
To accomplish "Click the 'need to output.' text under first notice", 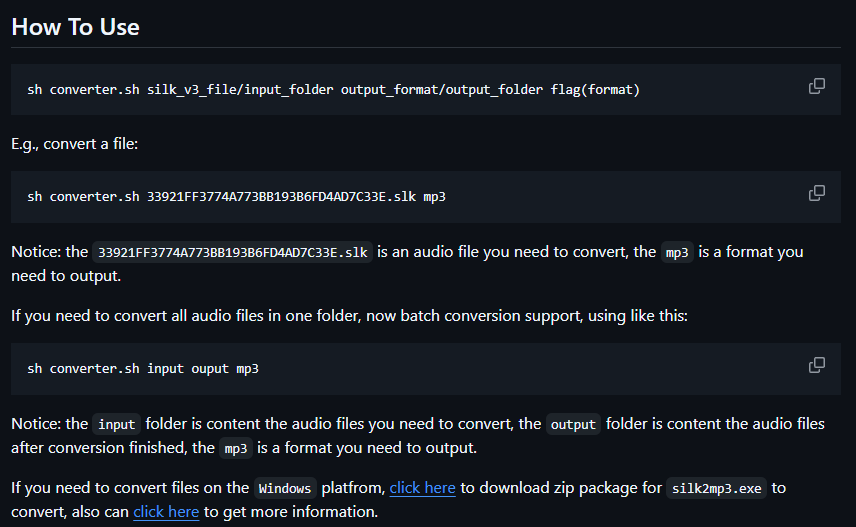I will click(x=66, y=276).
